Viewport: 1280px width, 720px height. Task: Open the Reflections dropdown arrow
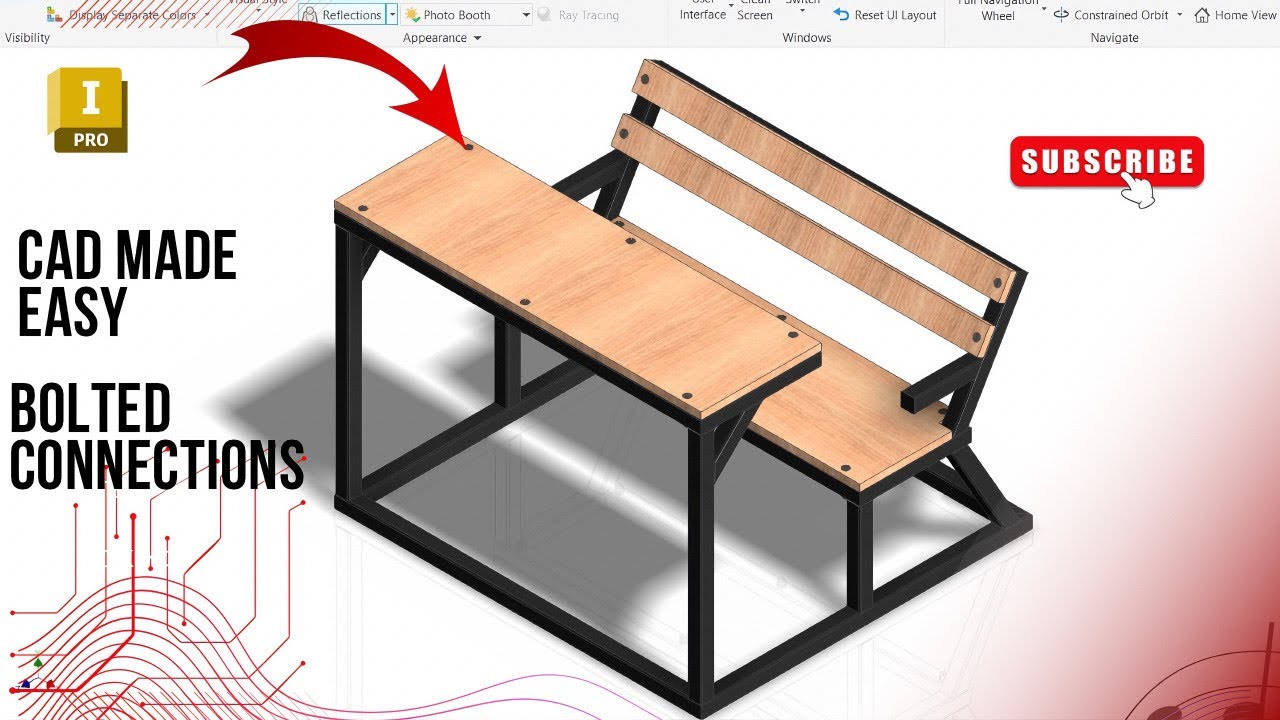pyautogui.click(x=392, y=15)
